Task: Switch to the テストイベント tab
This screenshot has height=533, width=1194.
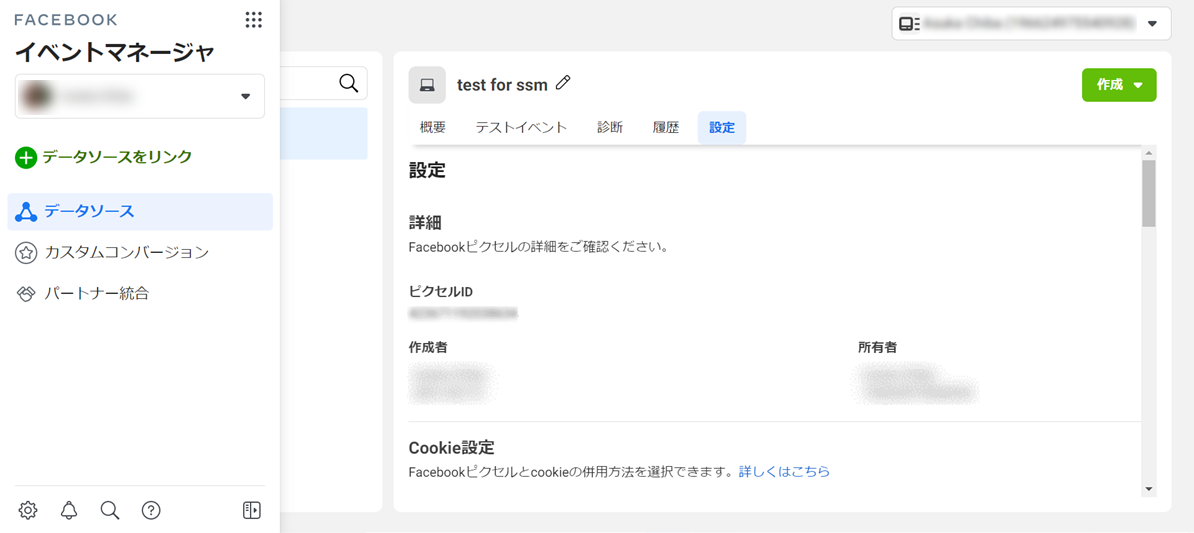Action: [x=522, y=127]
